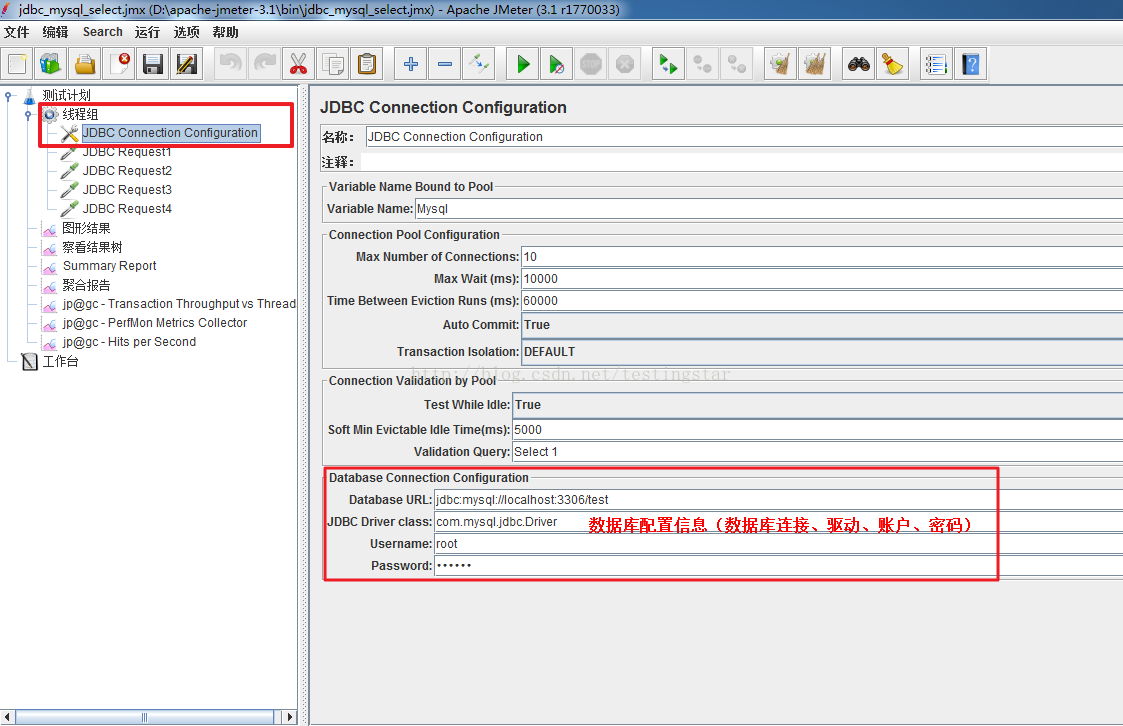Click the Open file folder icon

coord(85,64)
